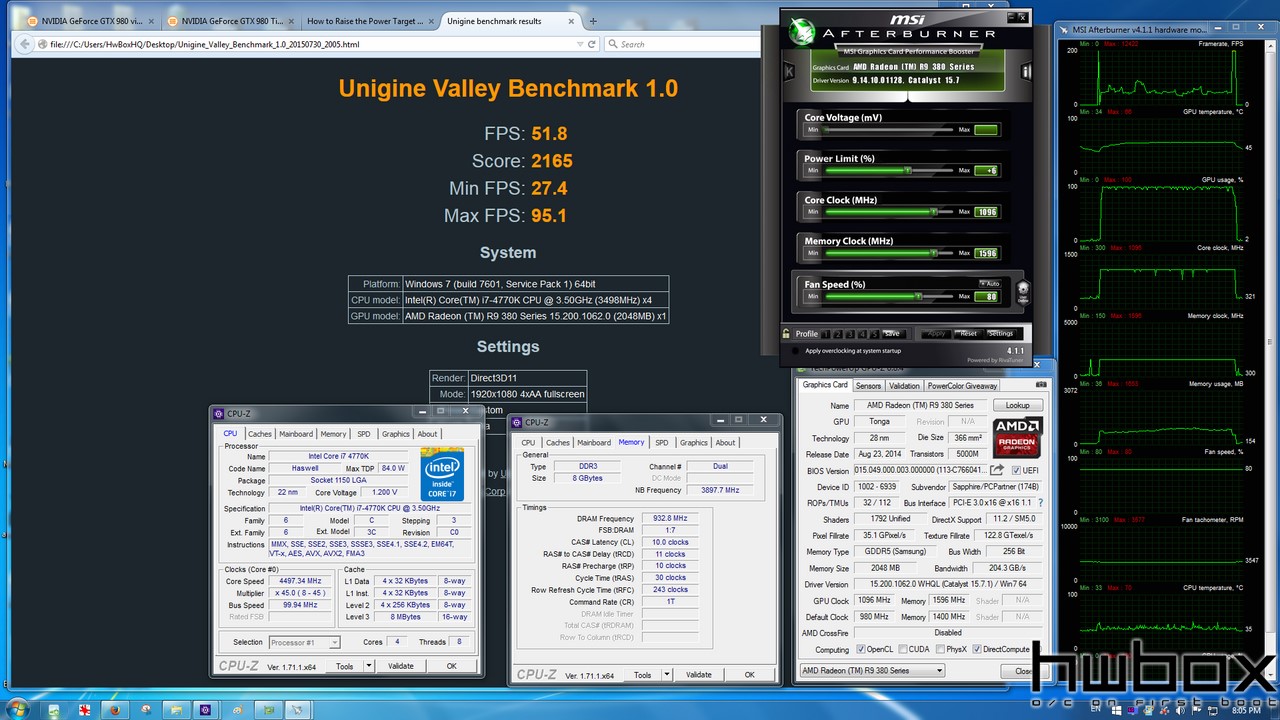
Task: Toggle Apply overclocking at system startup
Action: [x=795, y=350]
